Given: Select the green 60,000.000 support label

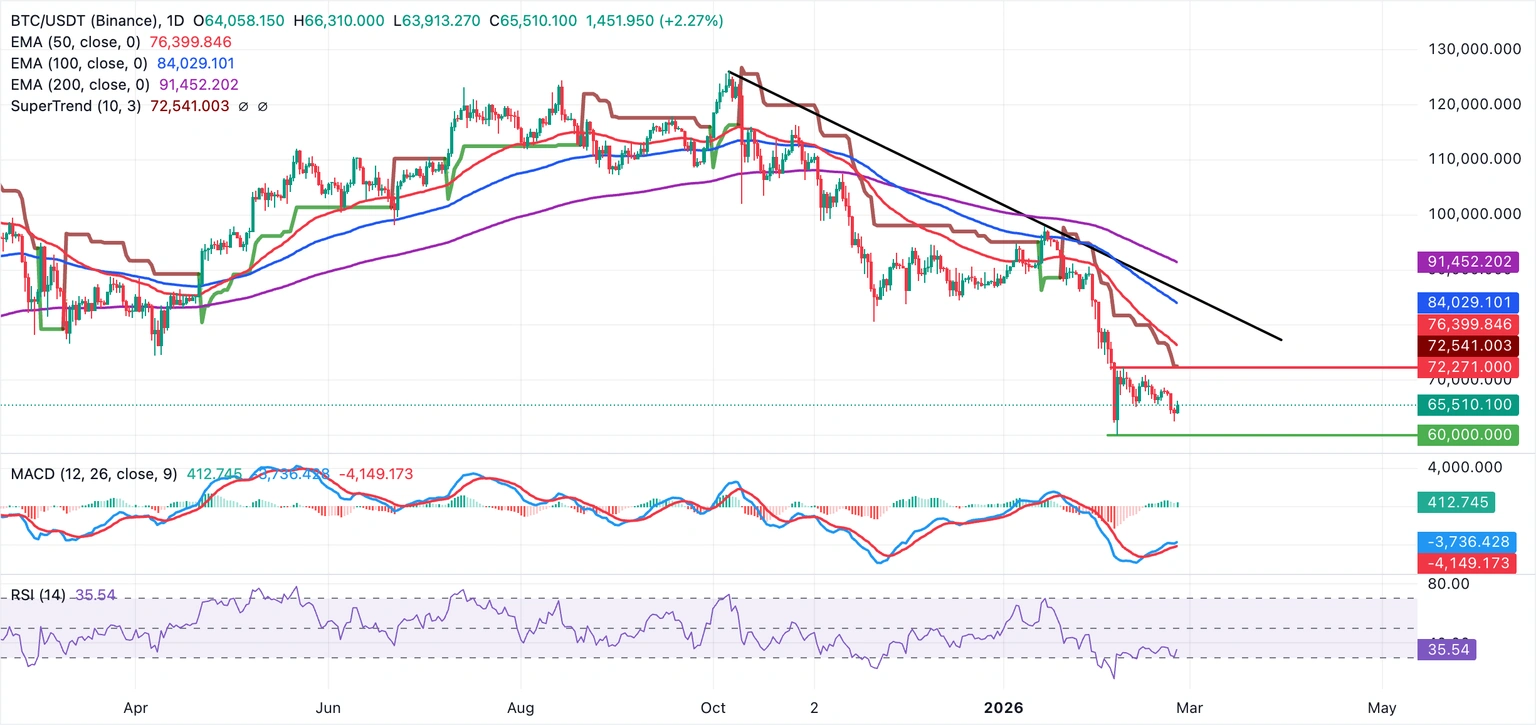Looking at the screenshot, I should point(1468,435).
